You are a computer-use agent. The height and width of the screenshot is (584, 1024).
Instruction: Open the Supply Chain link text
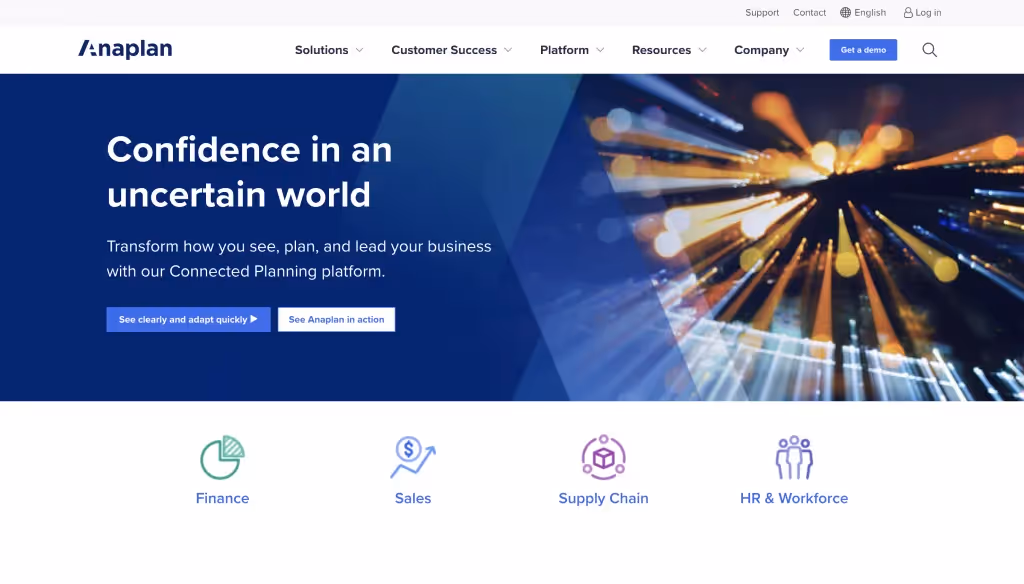pyautogui.click(x=603, y=498)
